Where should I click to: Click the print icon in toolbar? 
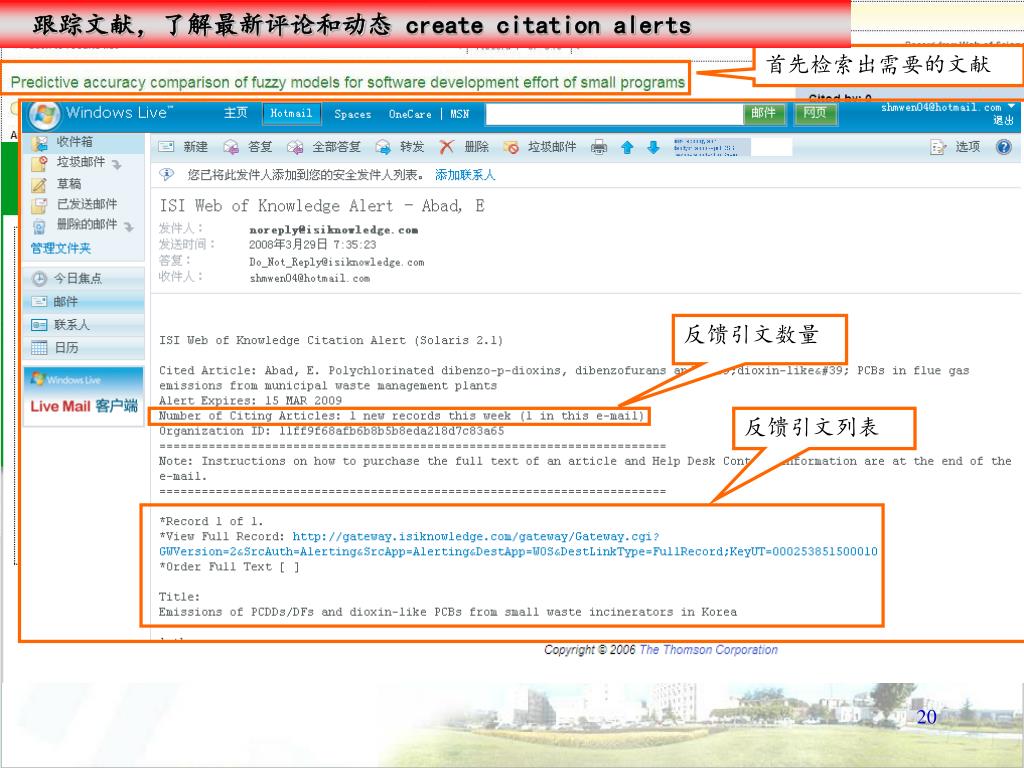[599, 148]
